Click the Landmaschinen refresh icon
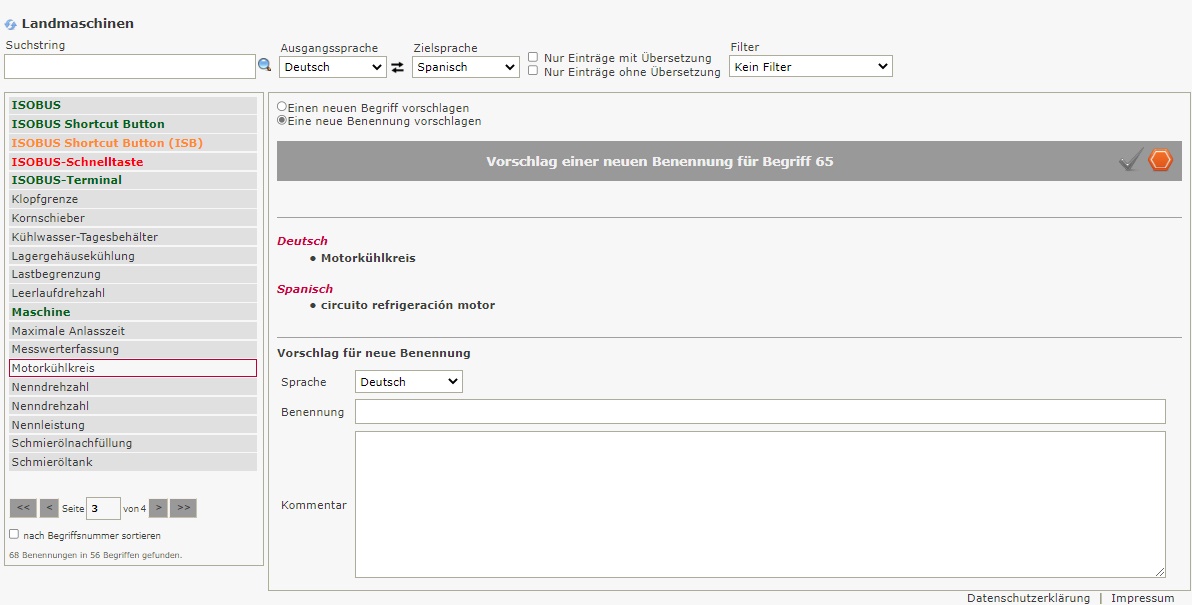 tap(11, 24)
